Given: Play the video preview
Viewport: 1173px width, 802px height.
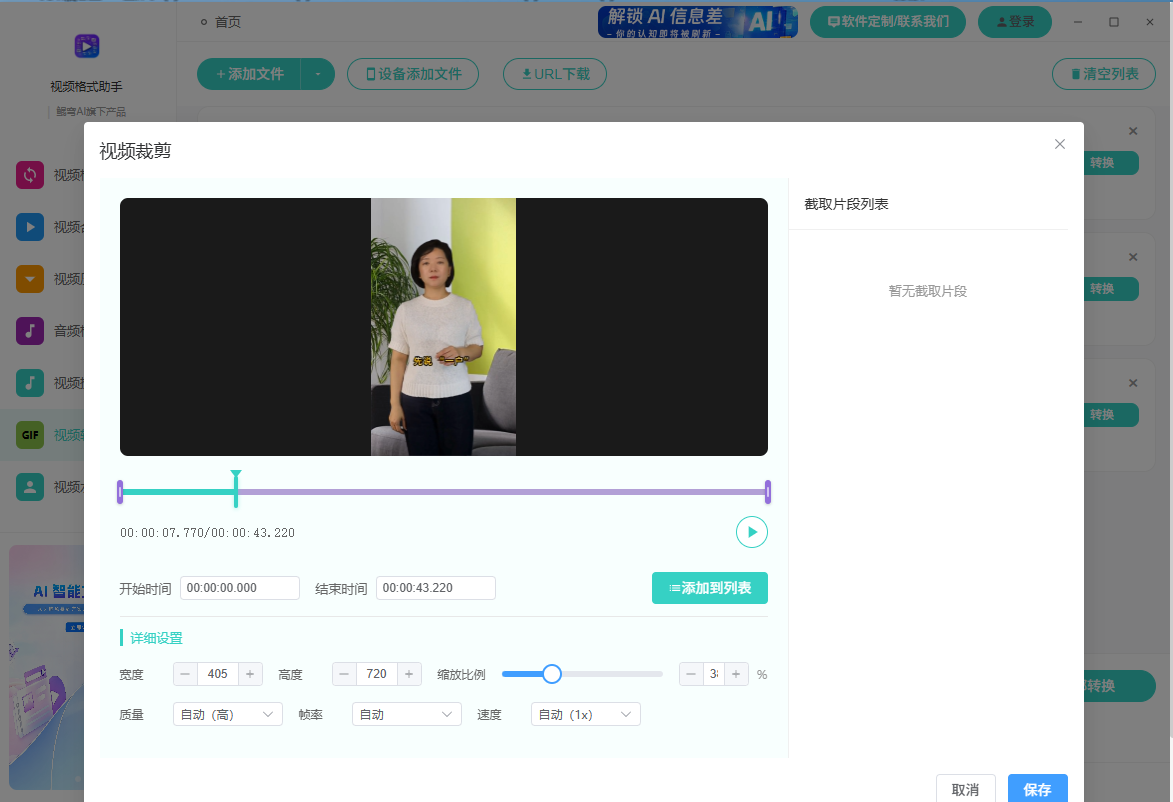Looking at the screenshot, I should click(752, 532).
